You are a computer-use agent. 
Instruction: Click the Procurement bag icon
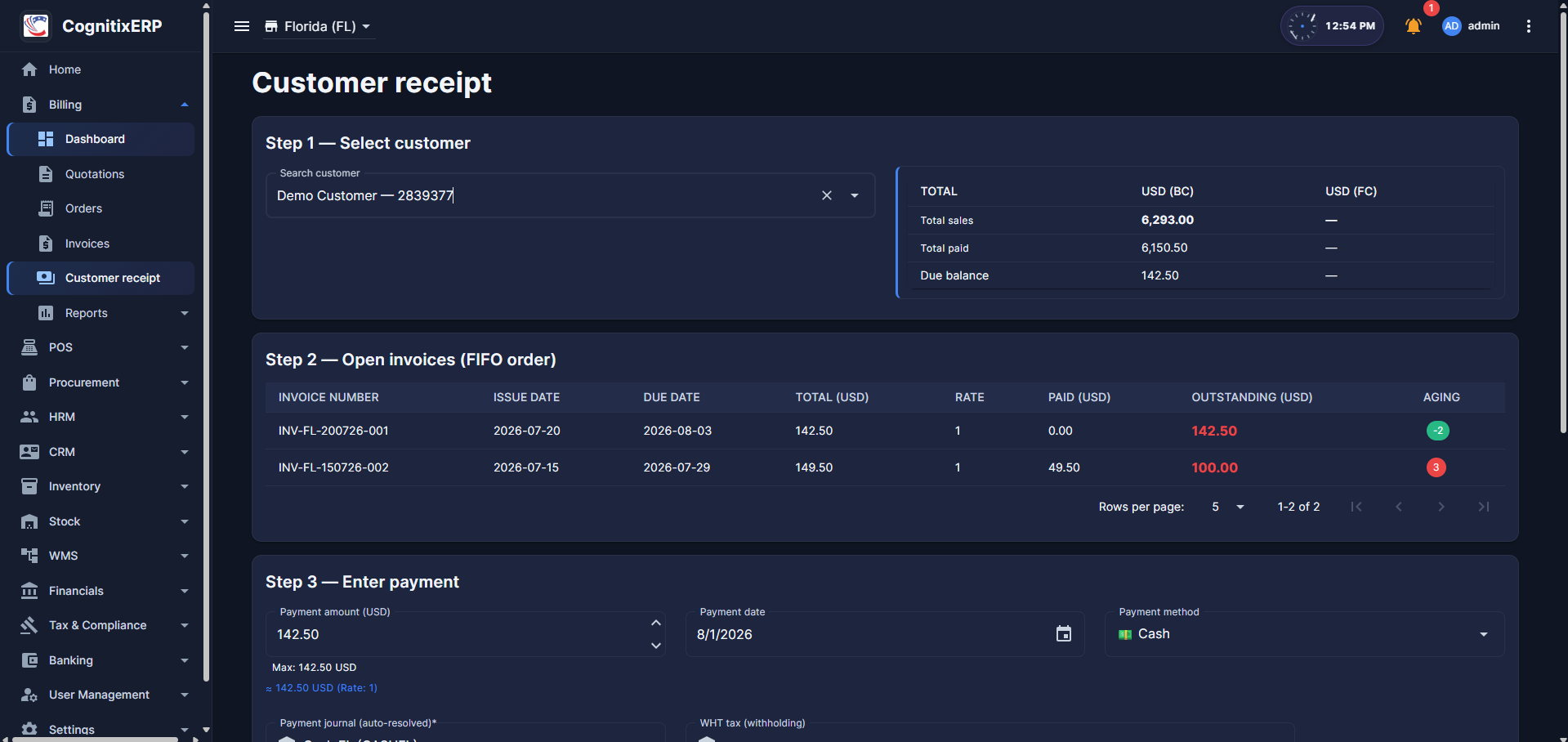[29, 382]
